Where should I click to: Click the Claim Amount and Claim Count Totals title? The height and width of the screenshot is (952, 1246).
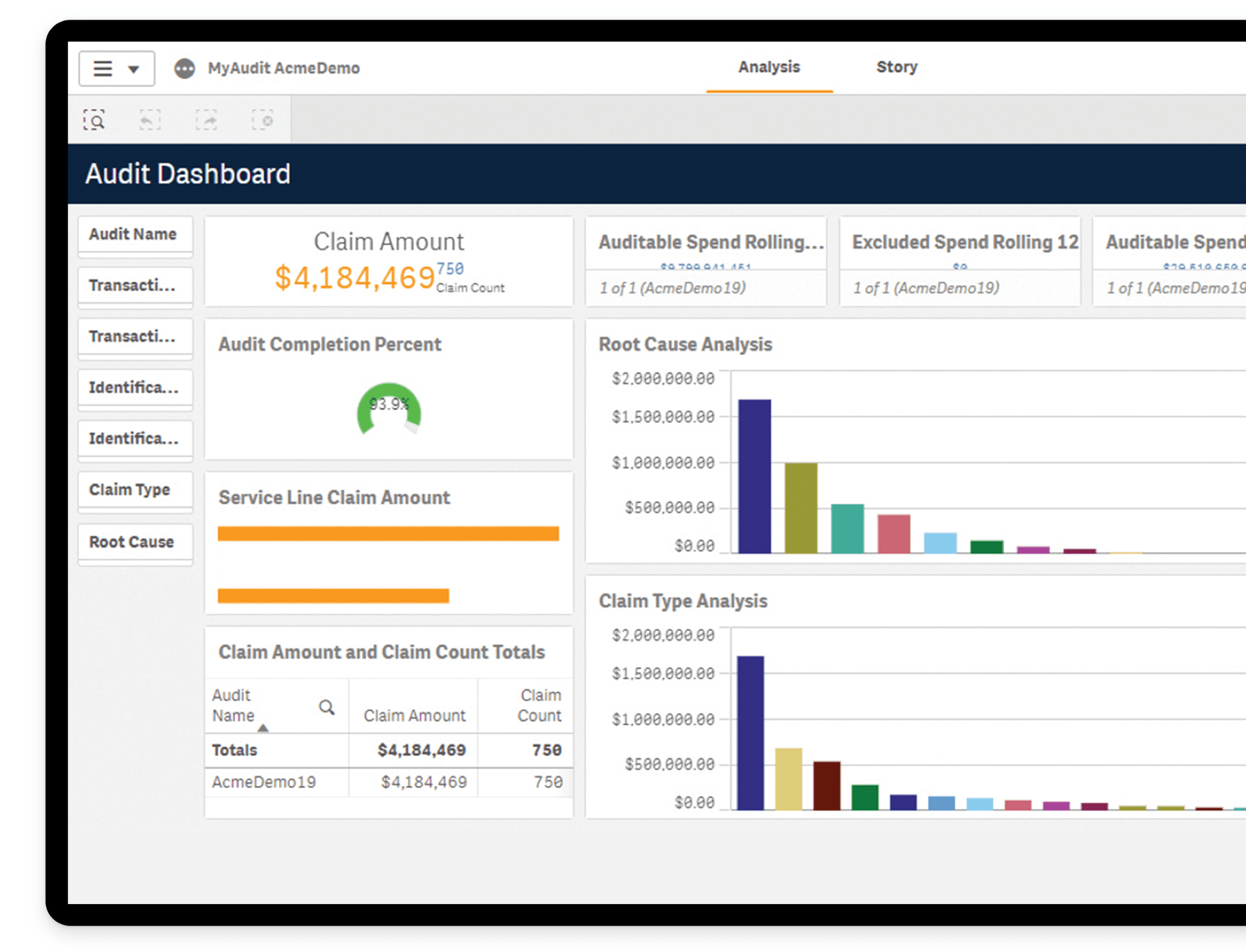click(381, 652)
